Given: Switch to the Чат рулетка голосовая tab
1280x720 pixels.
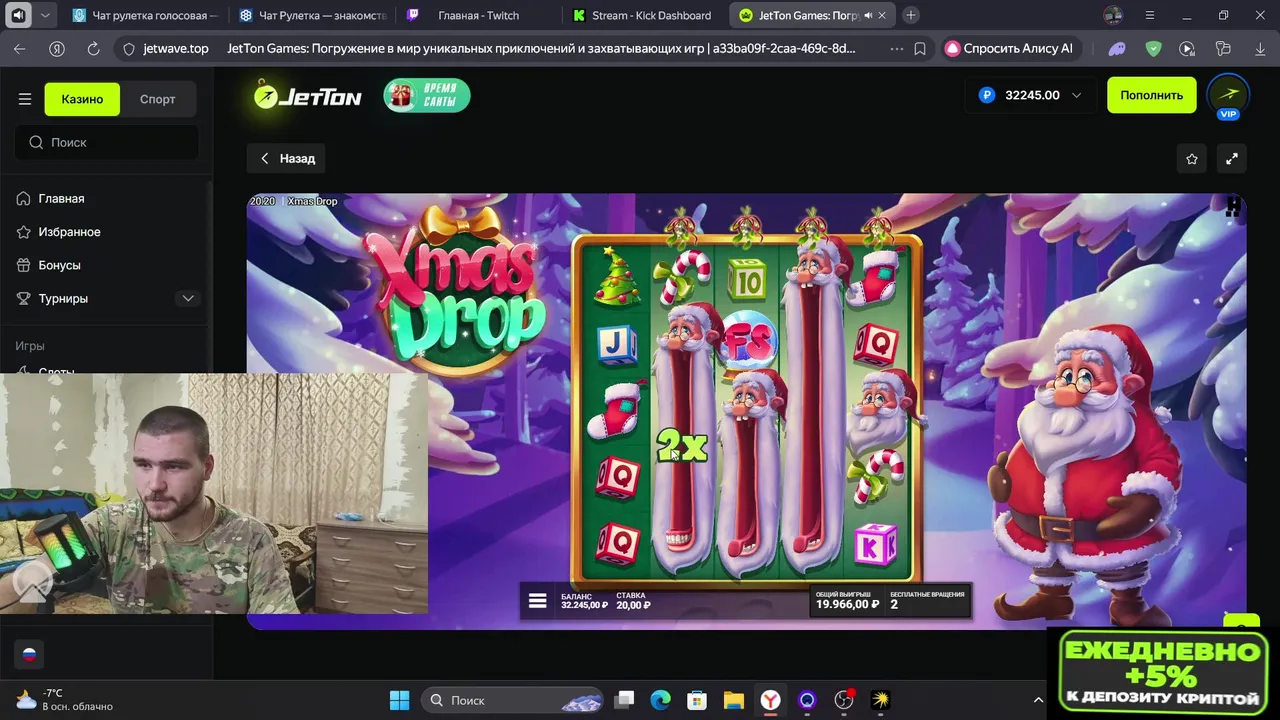Looking at the screenshot, I should (x=145, y=15).
